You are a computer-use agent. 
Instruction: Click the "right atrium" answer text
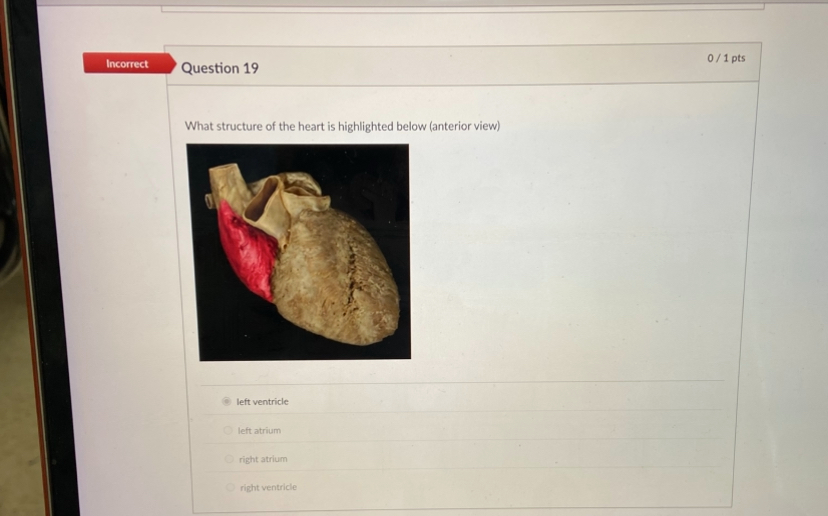point(263,459)
